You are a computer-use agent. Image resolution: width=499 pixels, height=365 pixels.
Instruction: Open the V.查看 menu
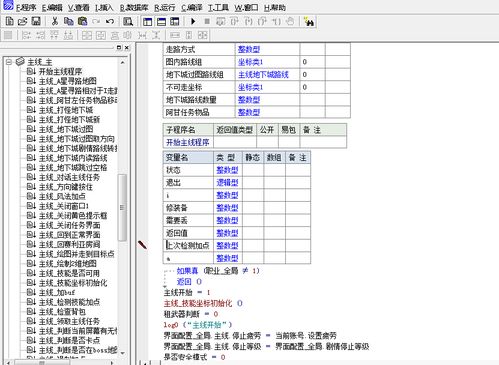(79, 8)
